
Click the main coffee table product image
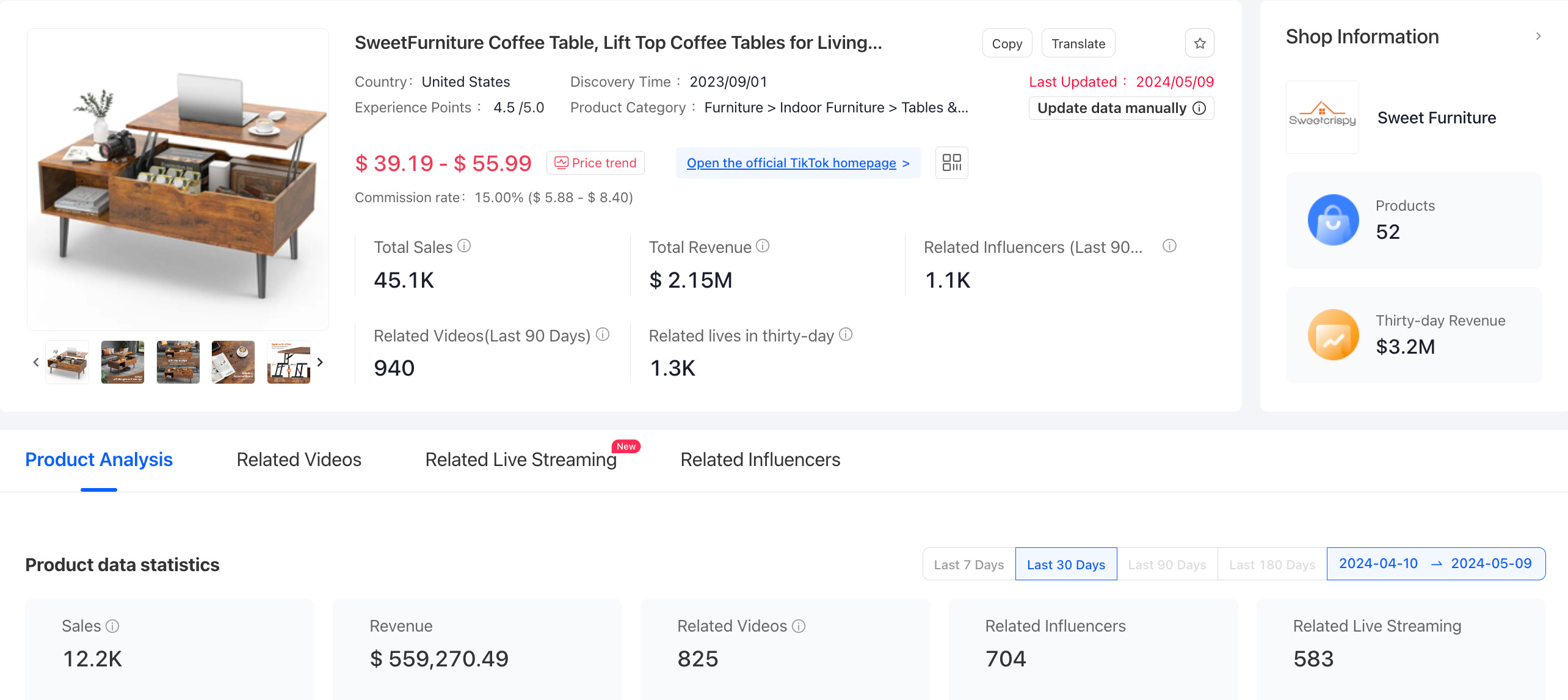click(x=178, y=180)
